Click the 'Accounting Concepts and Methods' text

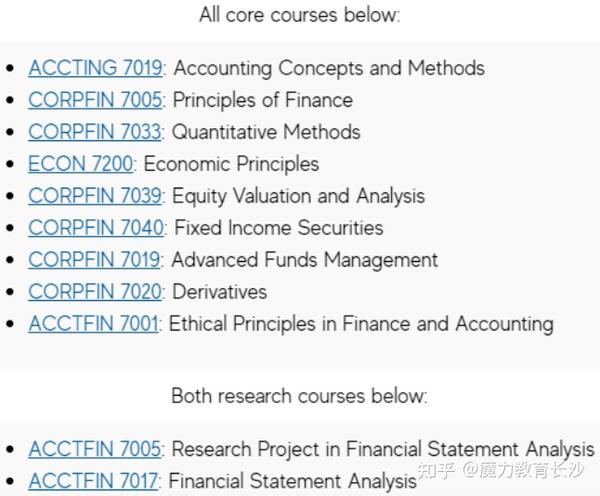click(329, 68)
